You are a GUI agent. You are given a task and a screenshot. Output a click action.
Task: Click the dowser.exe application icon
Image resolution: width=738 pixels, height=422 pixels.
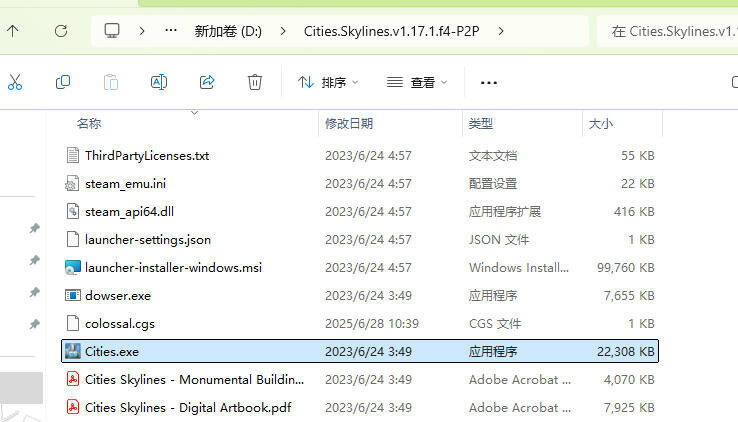[x=72, y=295]
